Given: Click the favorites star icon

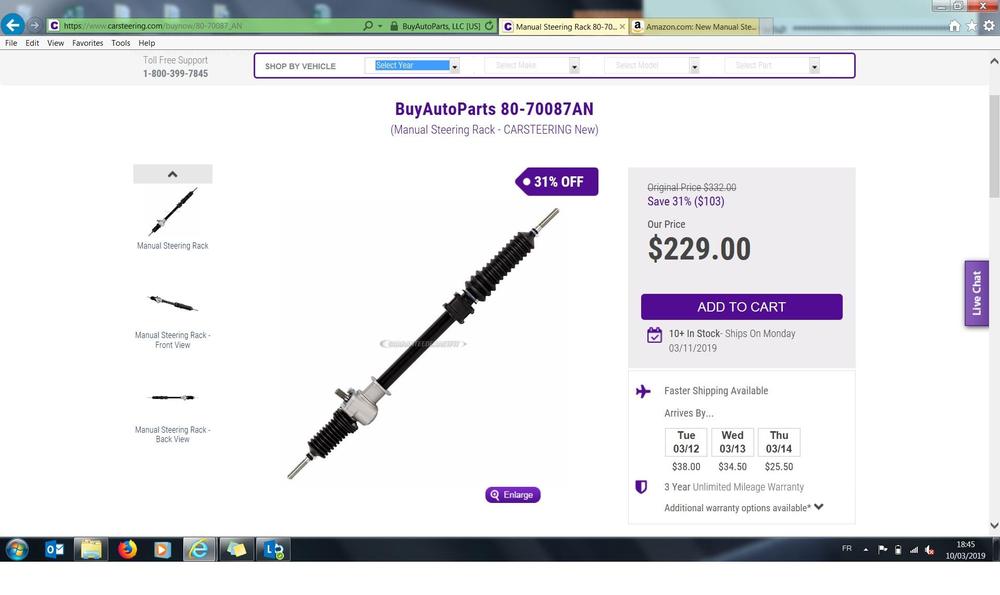Looking at the screenshot, I should pyautogui.click(x=971, y=26).
